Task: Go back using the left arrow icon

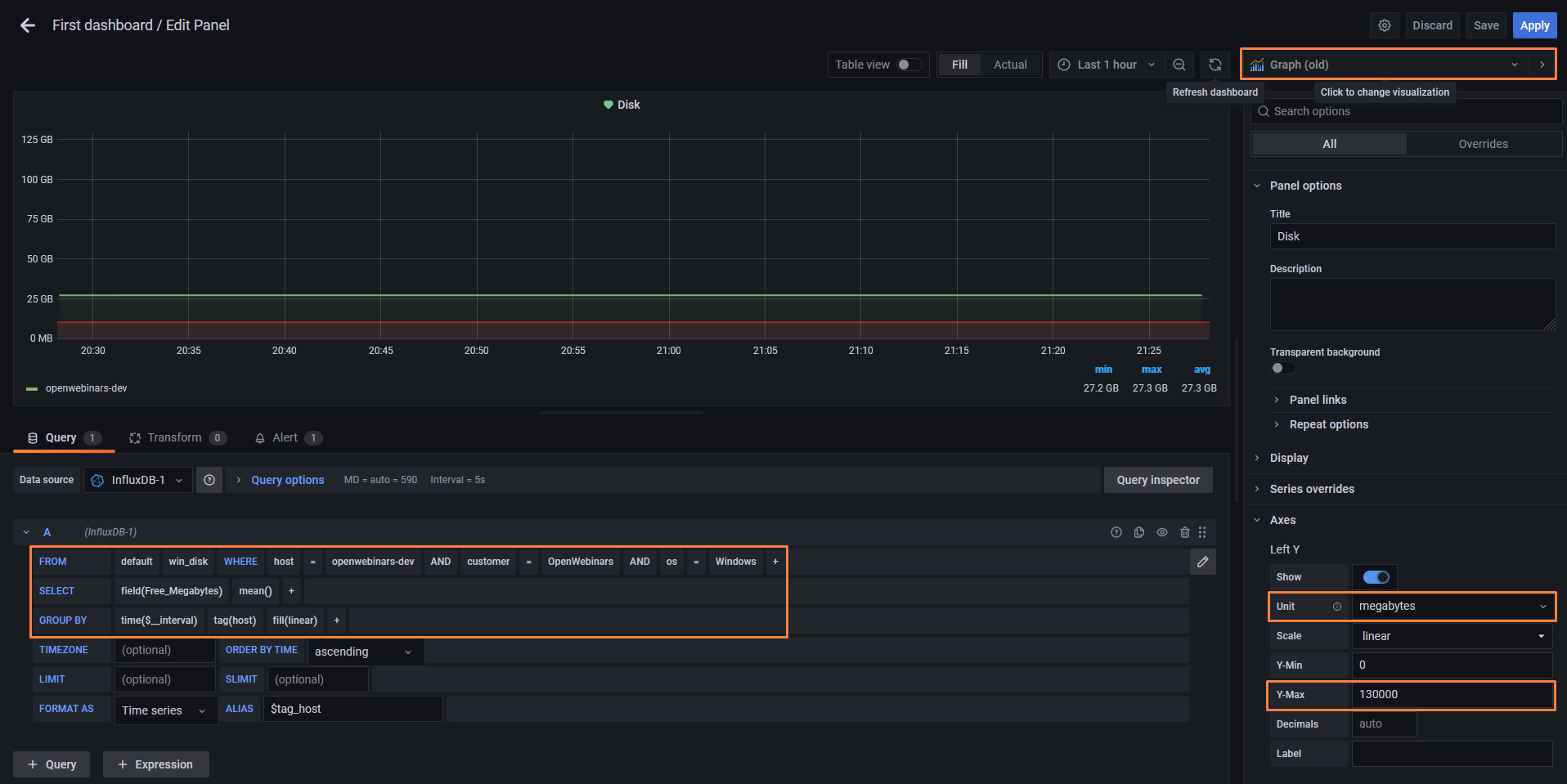Action: click(27, 25)
